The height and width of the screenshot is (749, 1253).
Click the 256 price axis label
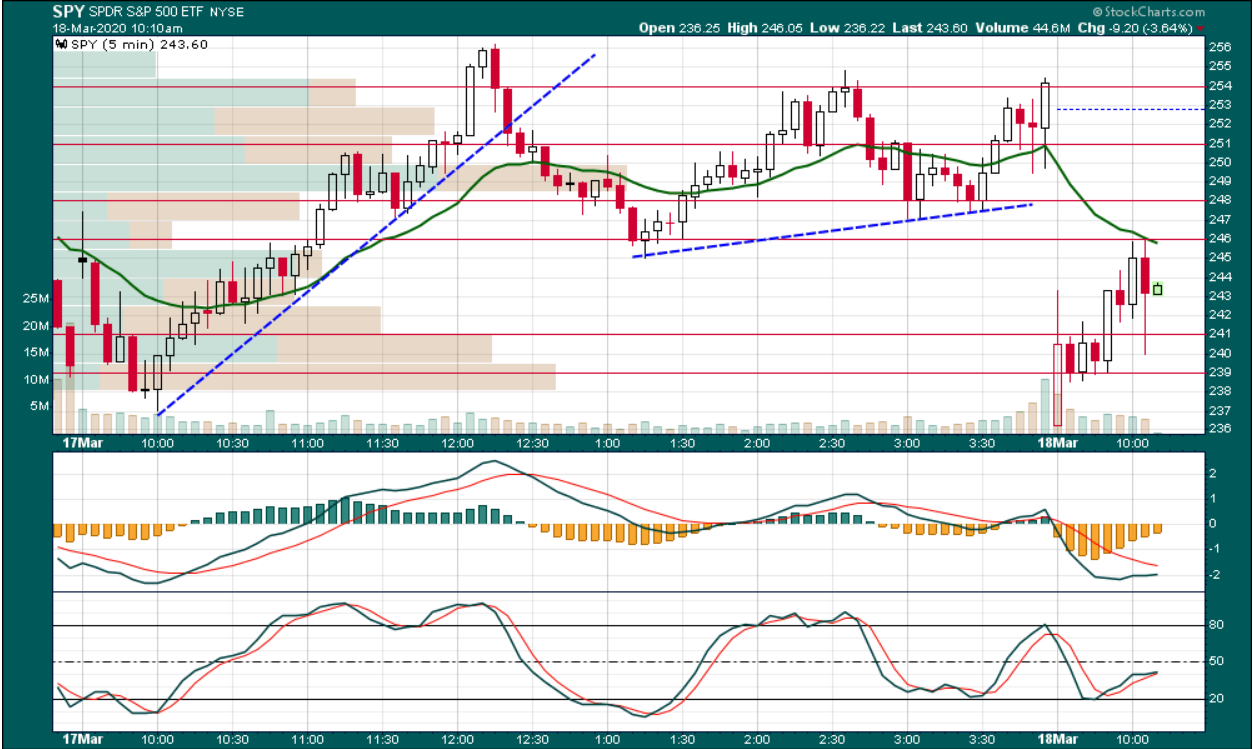coord(1220,47)
